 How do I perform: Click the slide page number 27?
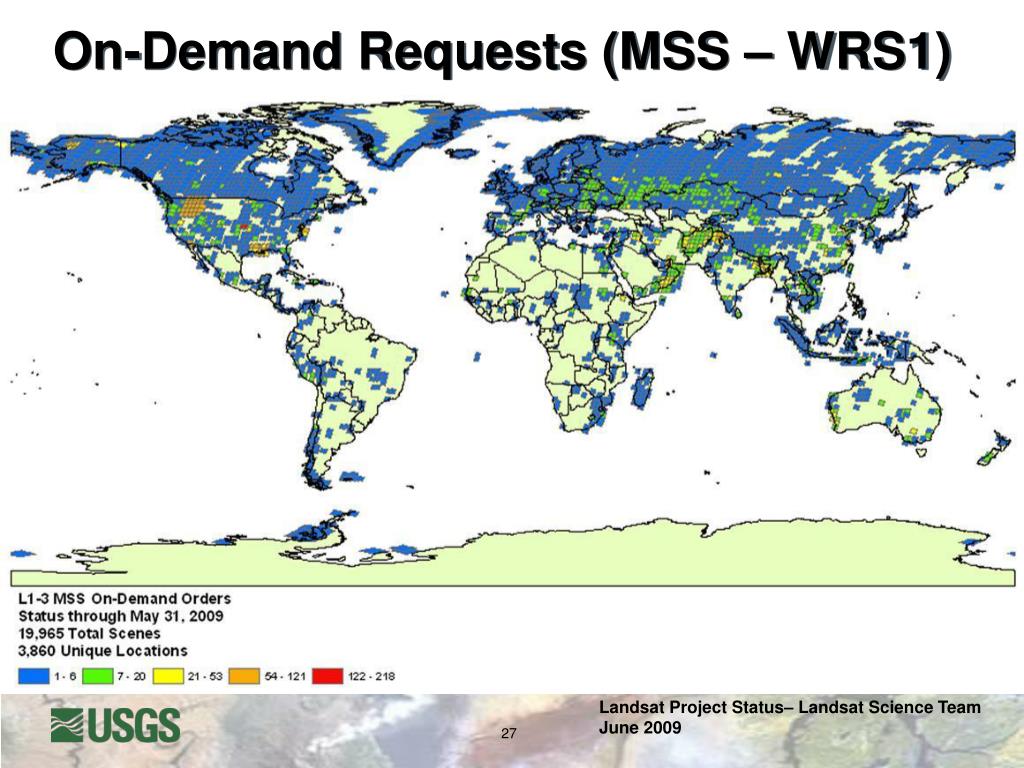point(509,733)
